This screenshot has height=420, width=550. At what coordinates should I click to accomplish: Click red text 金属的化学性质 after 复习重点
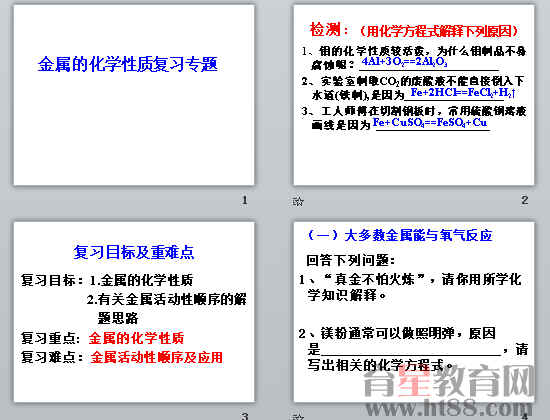tap(136, 338)
